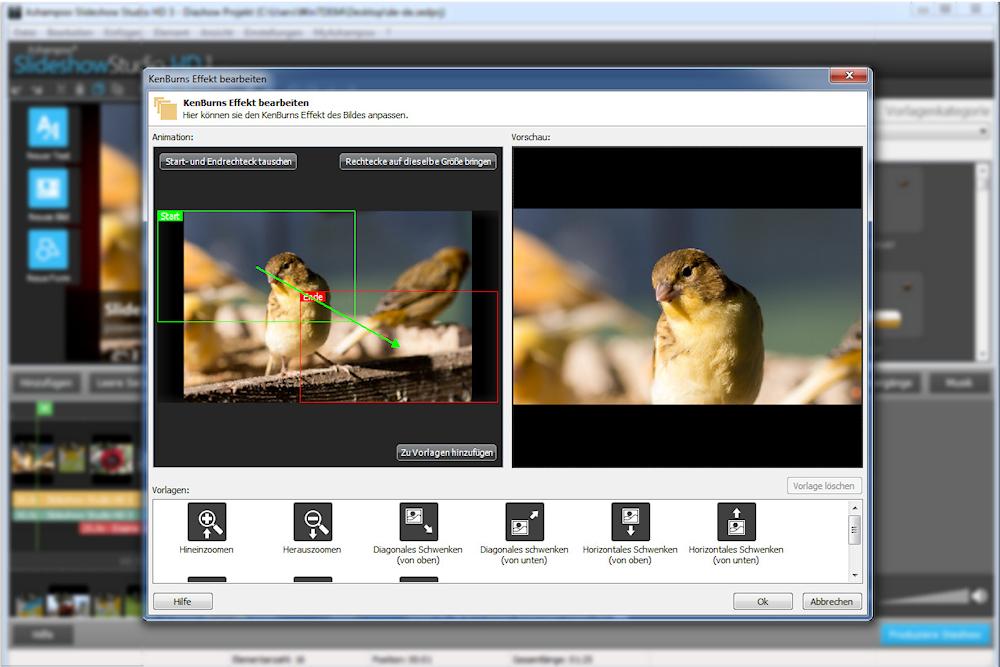The image size is (1000, 667).
Task: Choose Diagonales schwenken (von unten) template
Action: tap(524, 522)
